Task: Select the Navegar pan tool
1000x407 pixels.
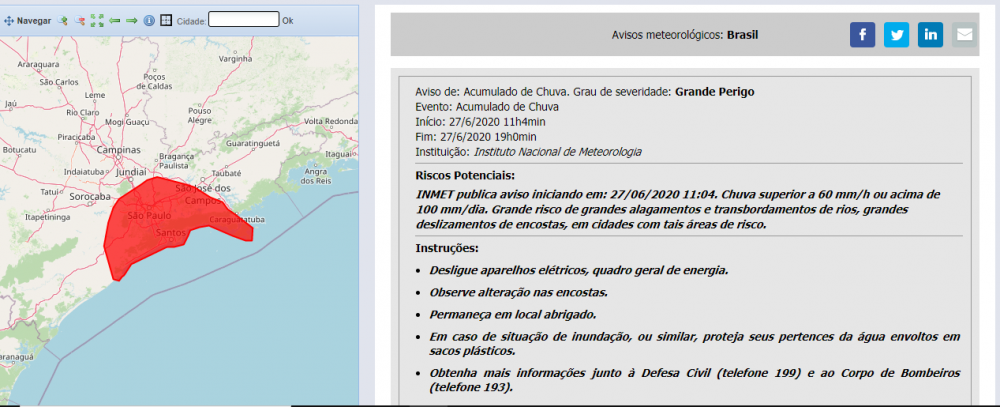Action: click(x=28, y=20)
